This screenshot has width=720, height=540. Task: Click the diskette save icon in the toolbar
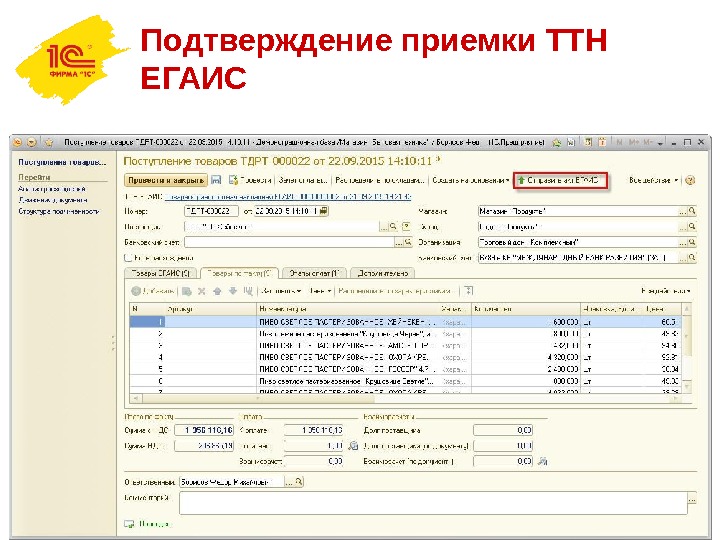coord(216,180)
